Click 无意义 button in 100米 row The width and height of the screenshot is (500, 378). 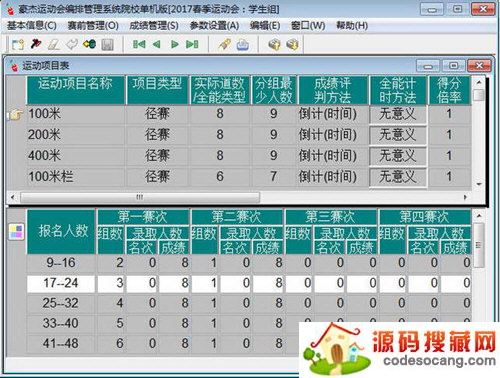pyautogui.click(x=398, y=114)
